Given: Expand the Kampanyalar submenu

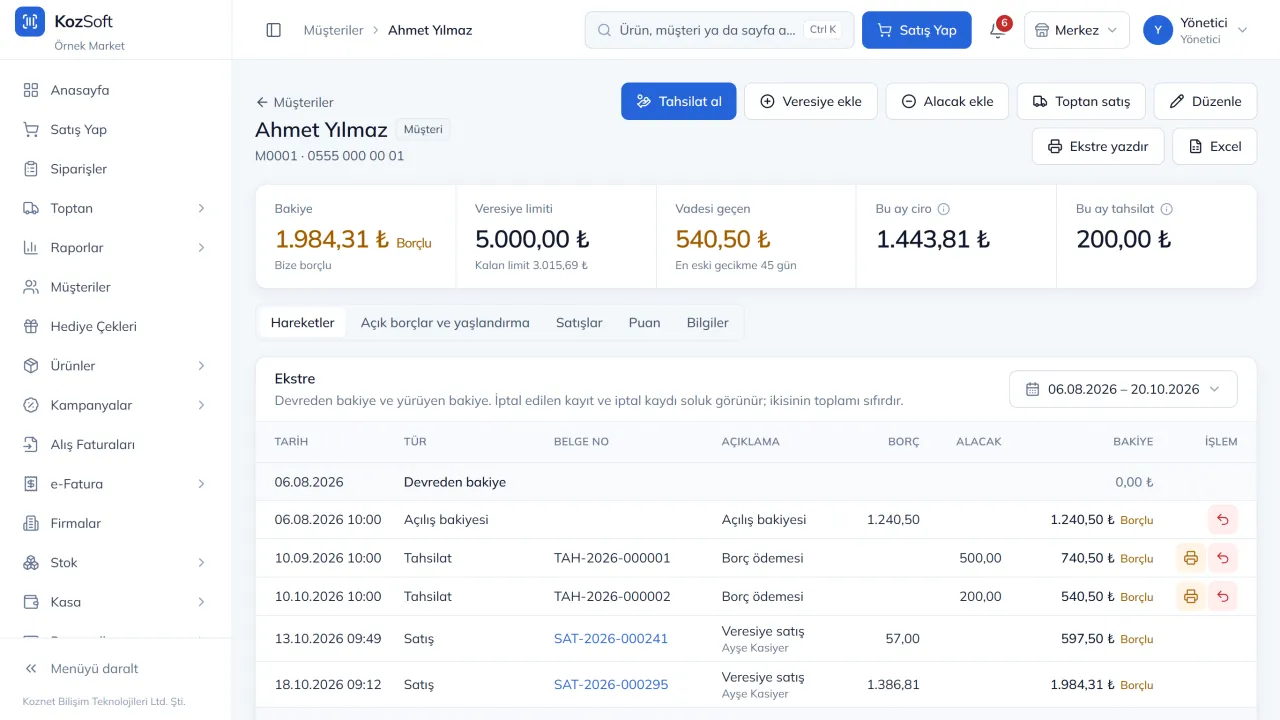Looking at the screenshot, I should point(201,405).
